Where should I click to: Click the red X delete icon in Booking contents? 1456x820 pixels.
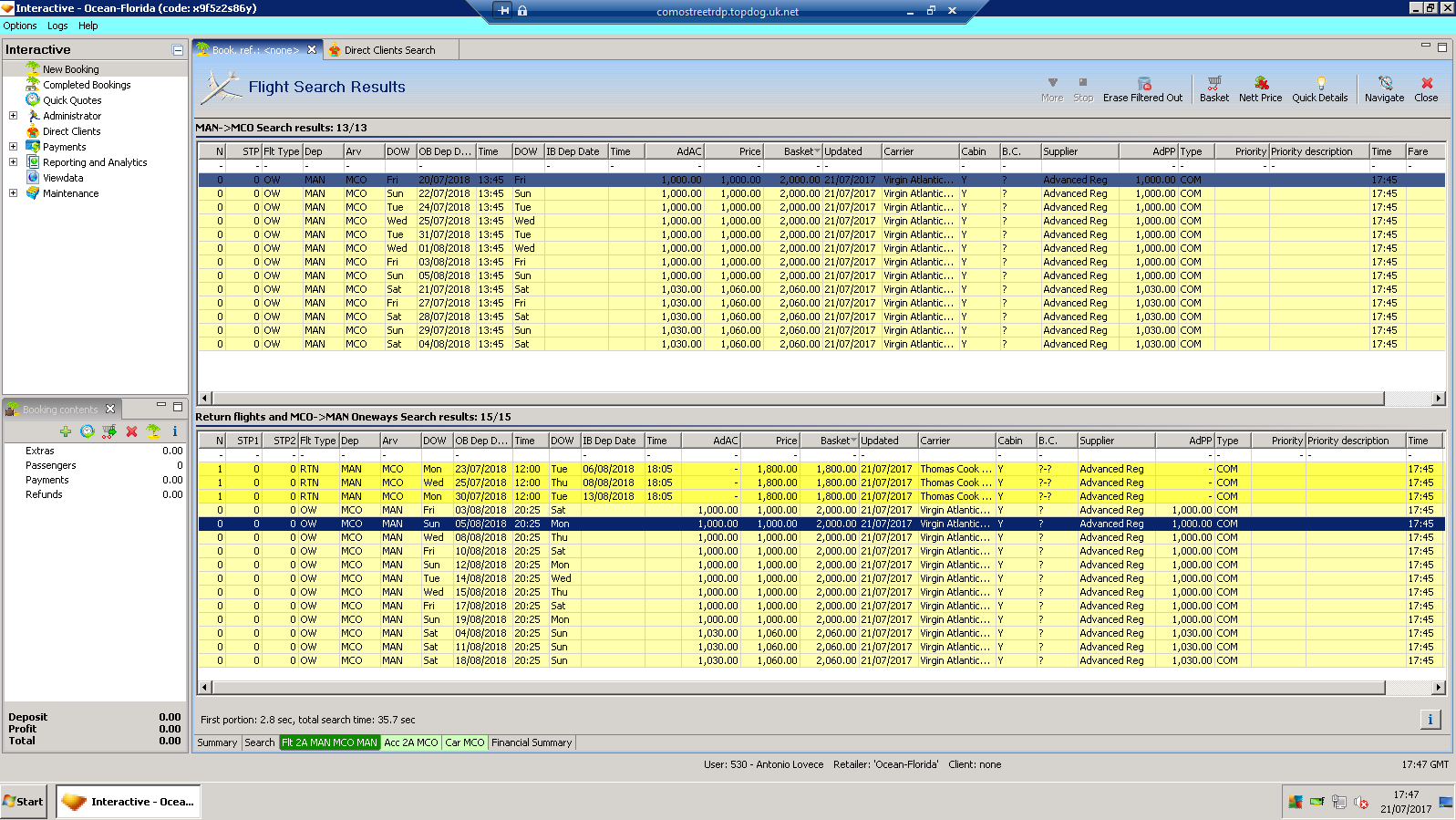point(131,431)
